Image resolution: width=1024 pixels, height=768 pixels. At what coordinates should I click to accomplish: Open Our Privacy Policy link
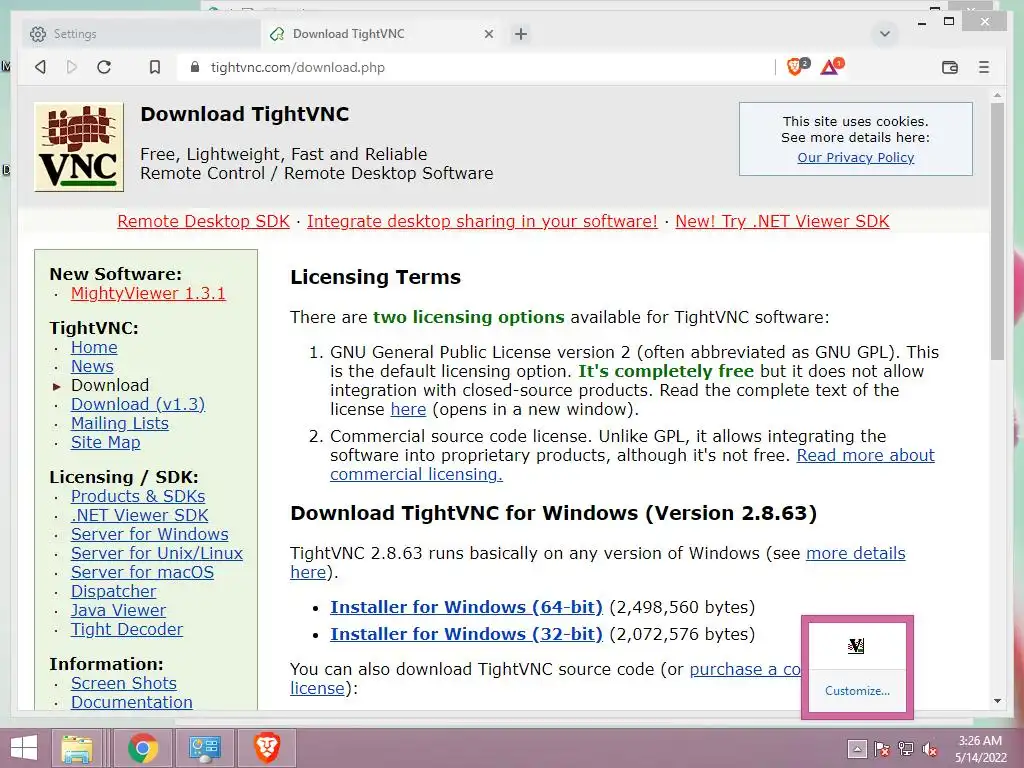(x=856, y=157)
